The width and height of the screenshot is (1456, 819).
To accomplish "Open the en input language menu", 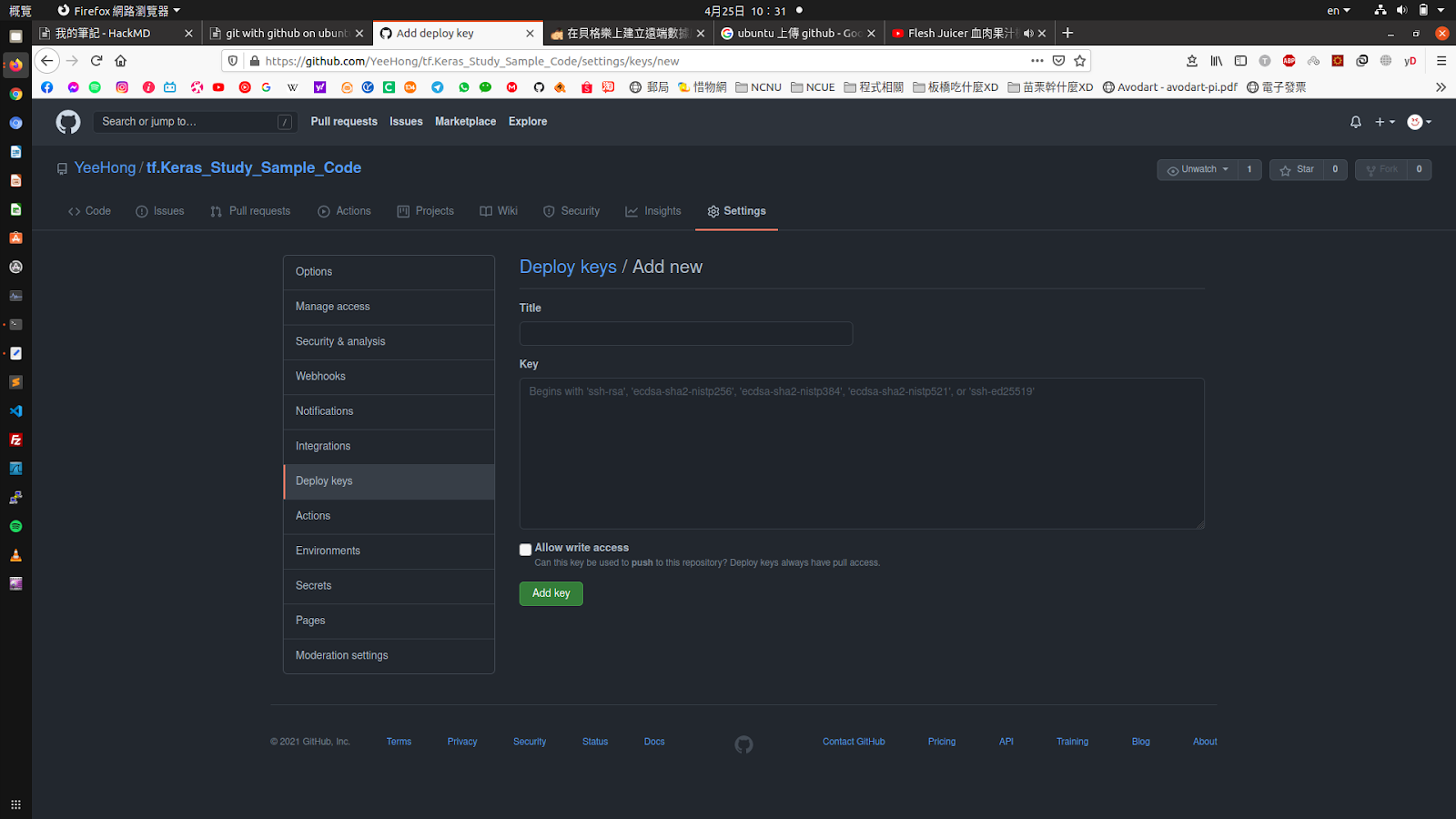I will [1338, 11].
